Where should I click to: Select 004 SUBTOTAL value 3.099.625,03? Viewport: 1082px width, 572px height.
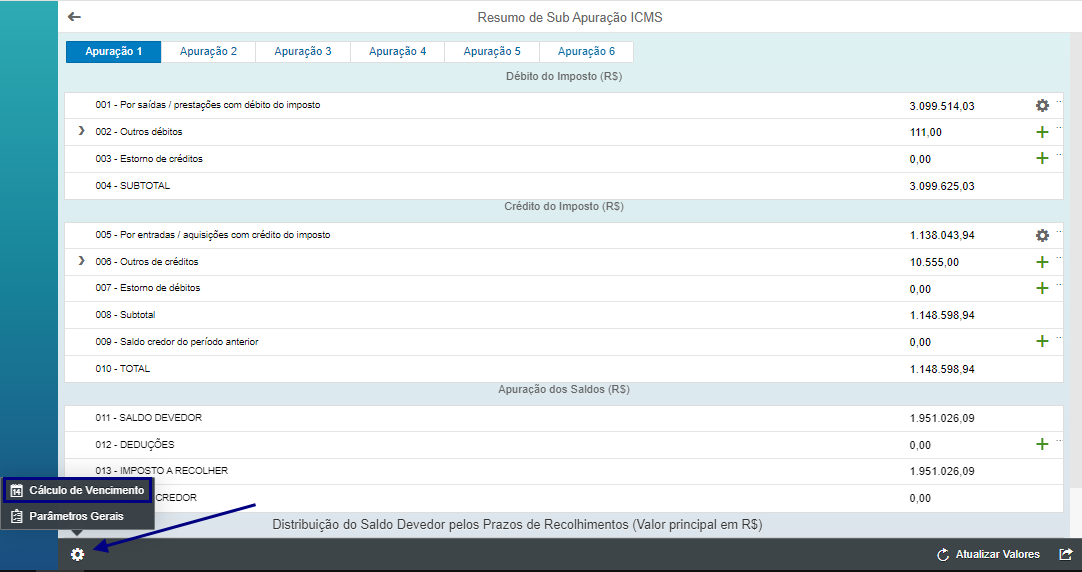942,186
